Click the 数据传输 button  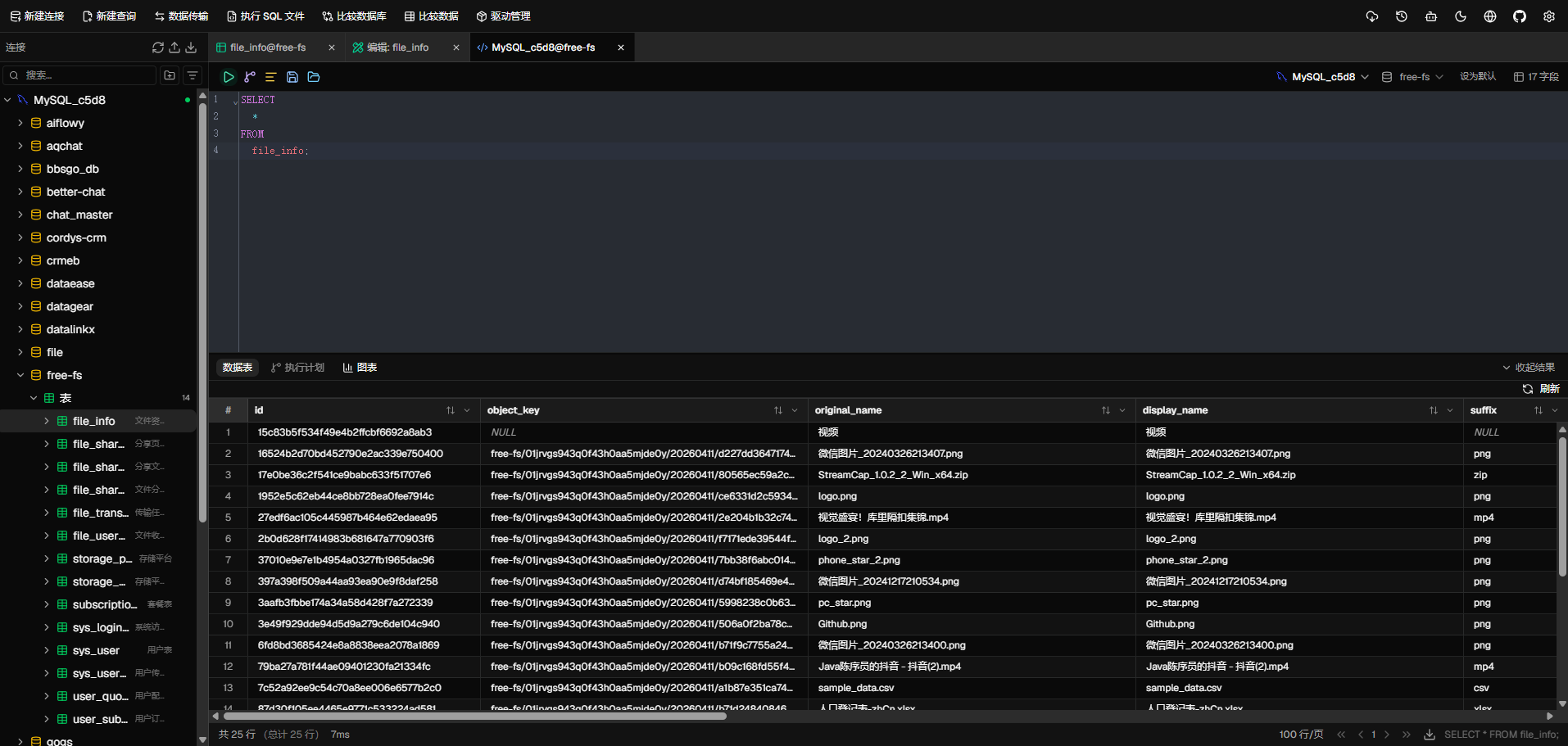[x=181, y=16]
